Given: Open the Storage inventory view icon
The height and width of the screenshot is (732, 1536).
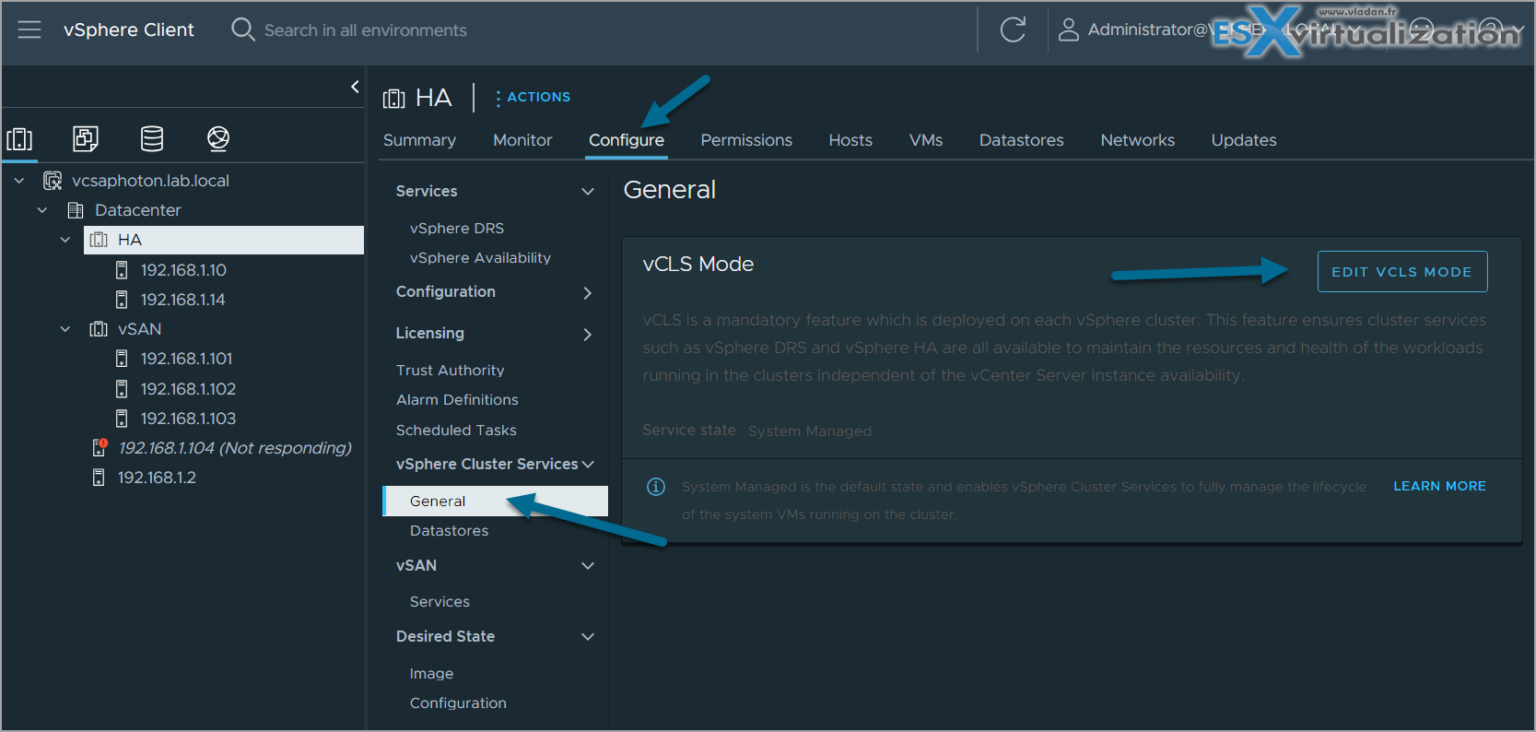Looking at the screenshot, I should tap(152, 139).
